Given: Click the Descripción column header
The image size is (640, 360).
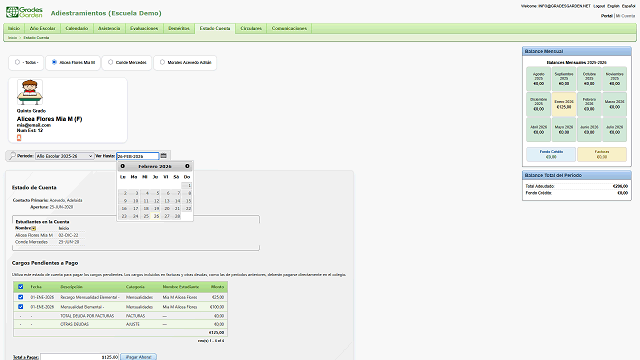Looking at the screenshot, I should pos(71,287).
